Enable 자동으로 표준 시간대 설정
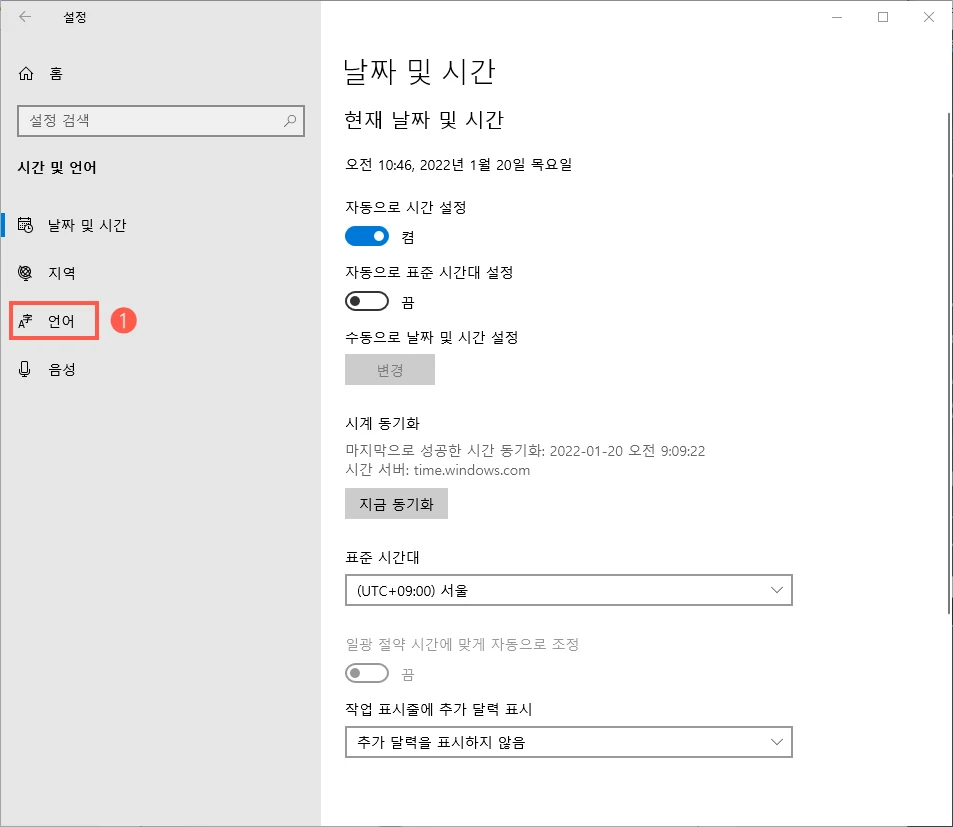 click(367, 301)
